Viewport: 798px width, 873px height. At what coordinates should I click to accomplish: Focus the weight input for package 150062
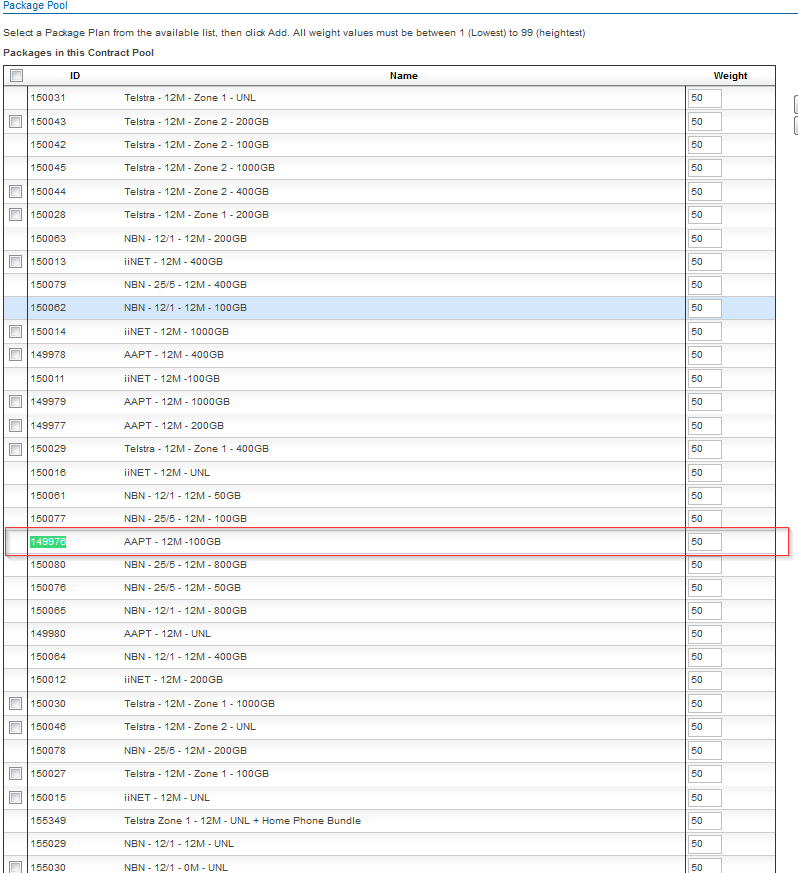[704, 308]
